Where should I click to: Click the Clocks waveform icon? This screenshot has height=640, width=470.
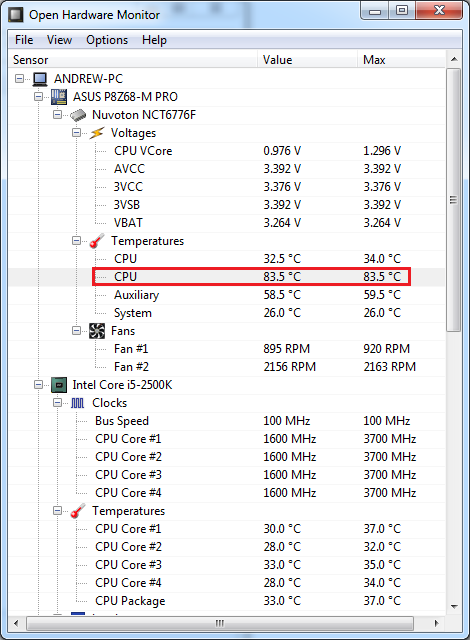pyautogui.click(x=78, y=403)
